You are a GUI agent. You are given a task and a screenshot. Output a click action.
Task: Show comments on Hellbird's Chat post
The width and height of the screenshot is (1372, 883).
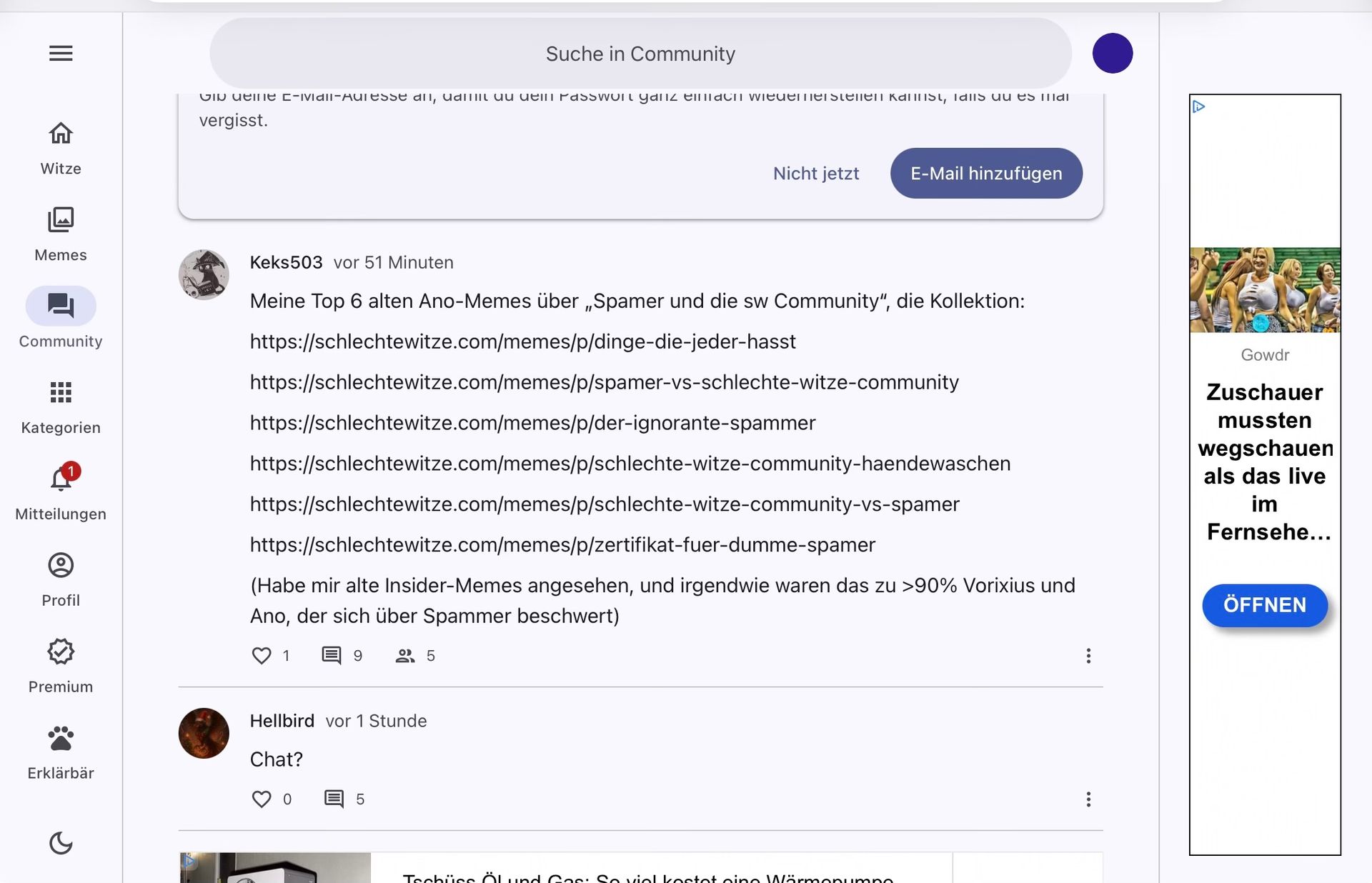(x=334, y=799)
